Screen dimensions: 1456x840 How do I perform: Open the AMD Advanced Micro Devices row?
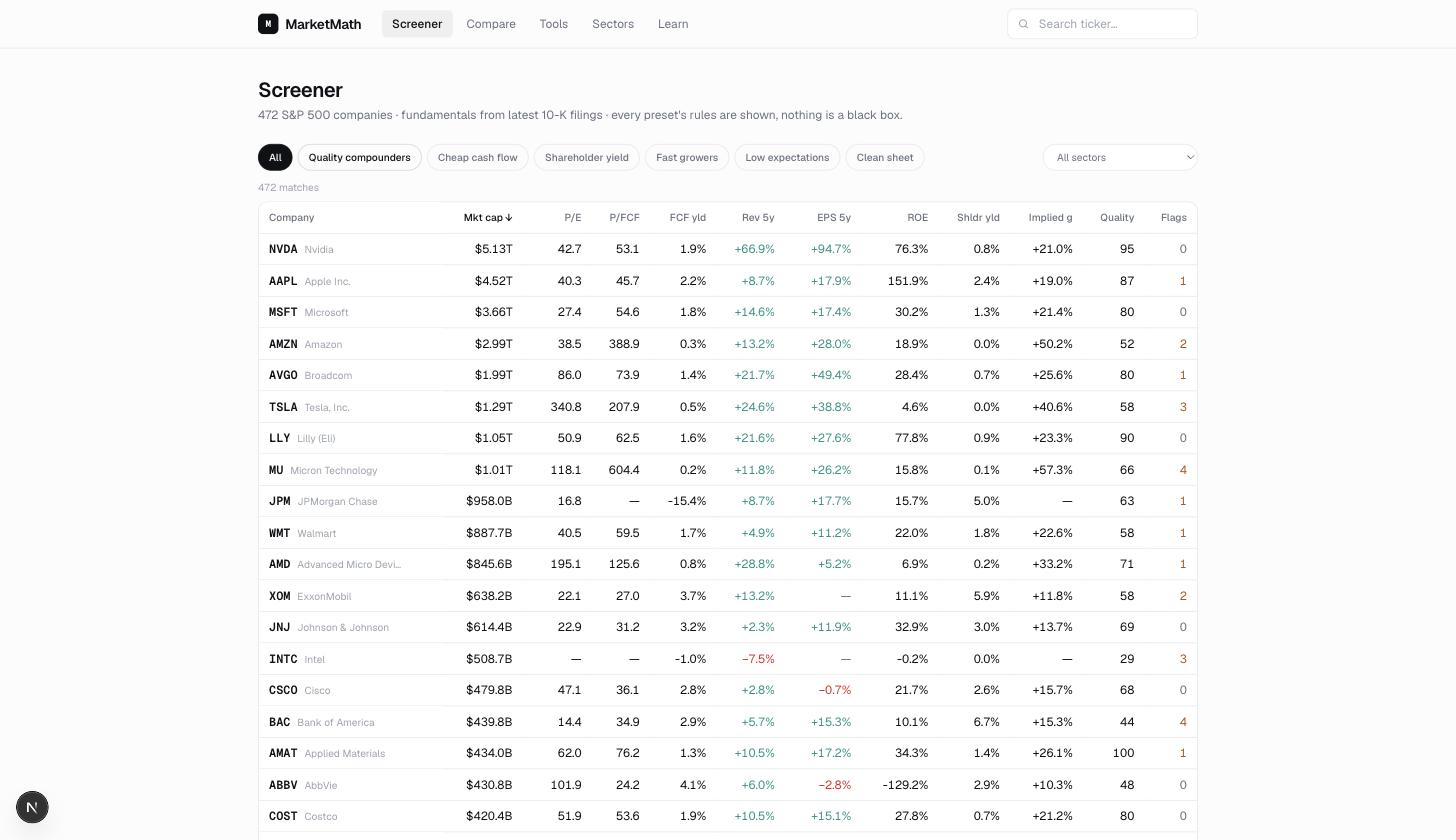coord(727,564)
